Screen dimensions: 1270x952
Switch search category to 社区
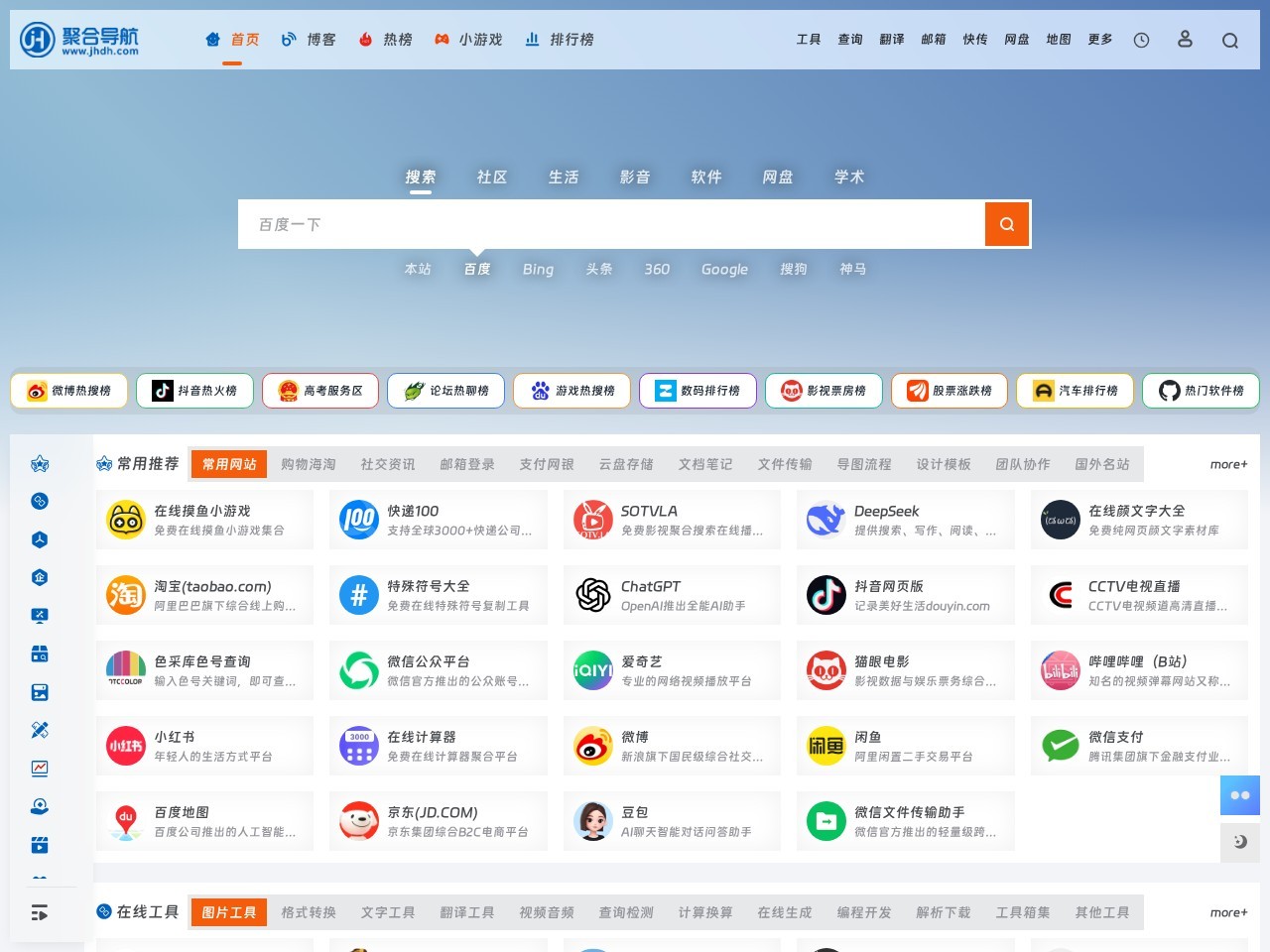[x=492, y=177]
